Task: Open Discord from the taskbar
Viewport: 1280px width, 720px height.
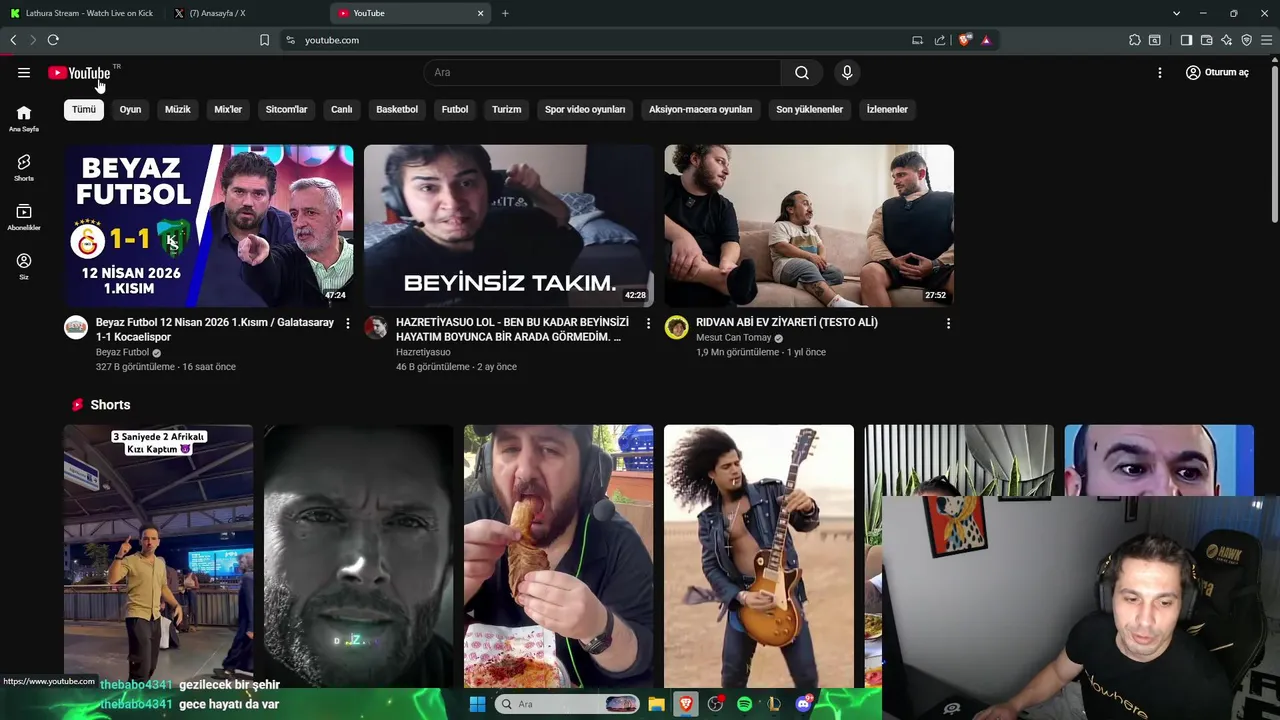Action: pyautogui.click(x=804, y=704)
